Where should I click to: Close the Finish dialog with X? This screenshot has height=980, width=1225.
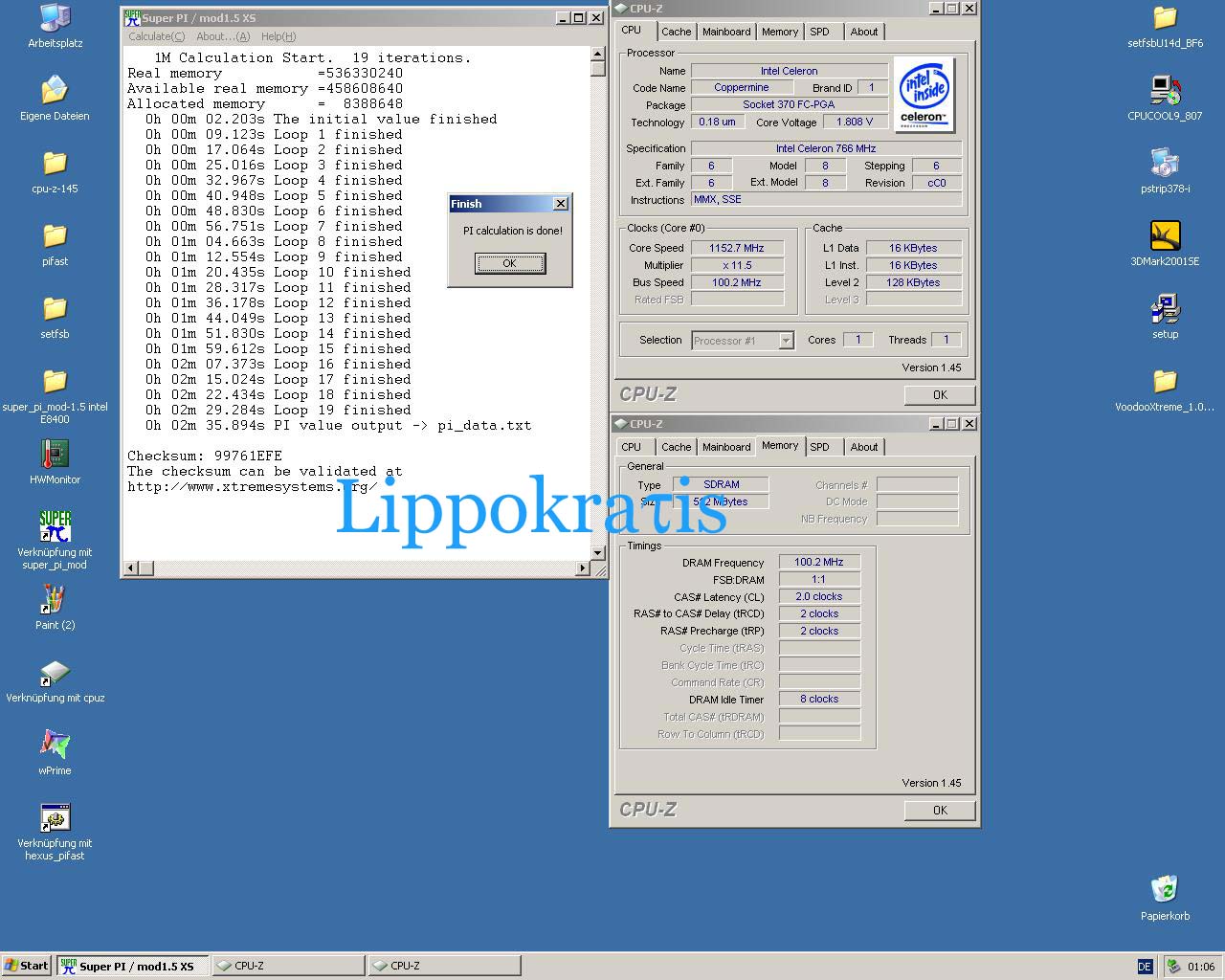pyautogui.click(x=561, y=203)
